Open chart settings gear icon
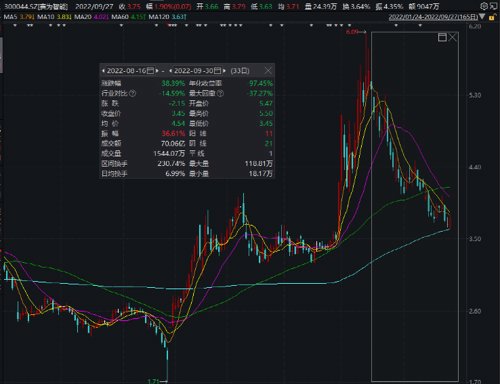Image resolution: width=500 pixels, height=384 pixels. point(484,6)
